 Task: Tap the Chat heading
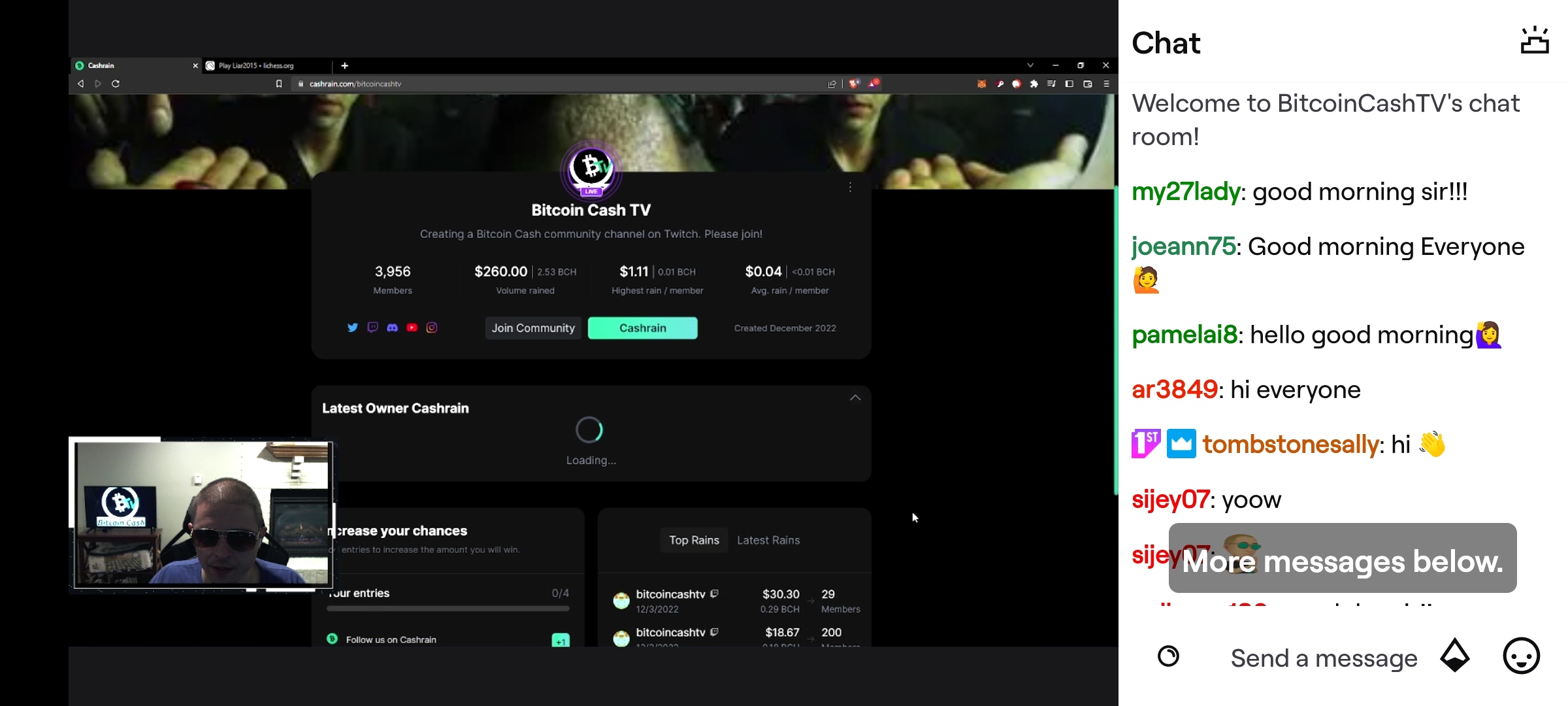(x=1166, y=43)
